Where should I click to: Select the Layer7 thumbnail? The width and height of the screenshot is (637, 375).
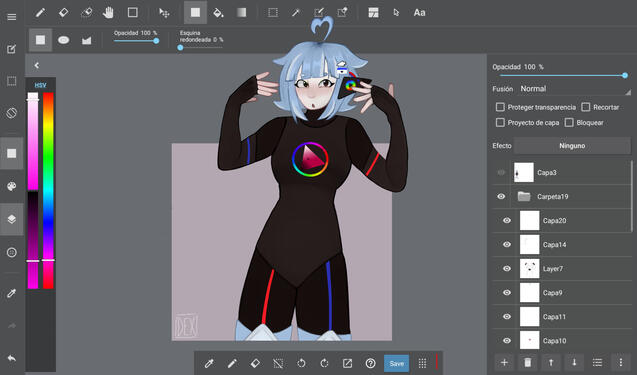pos(529,269)
